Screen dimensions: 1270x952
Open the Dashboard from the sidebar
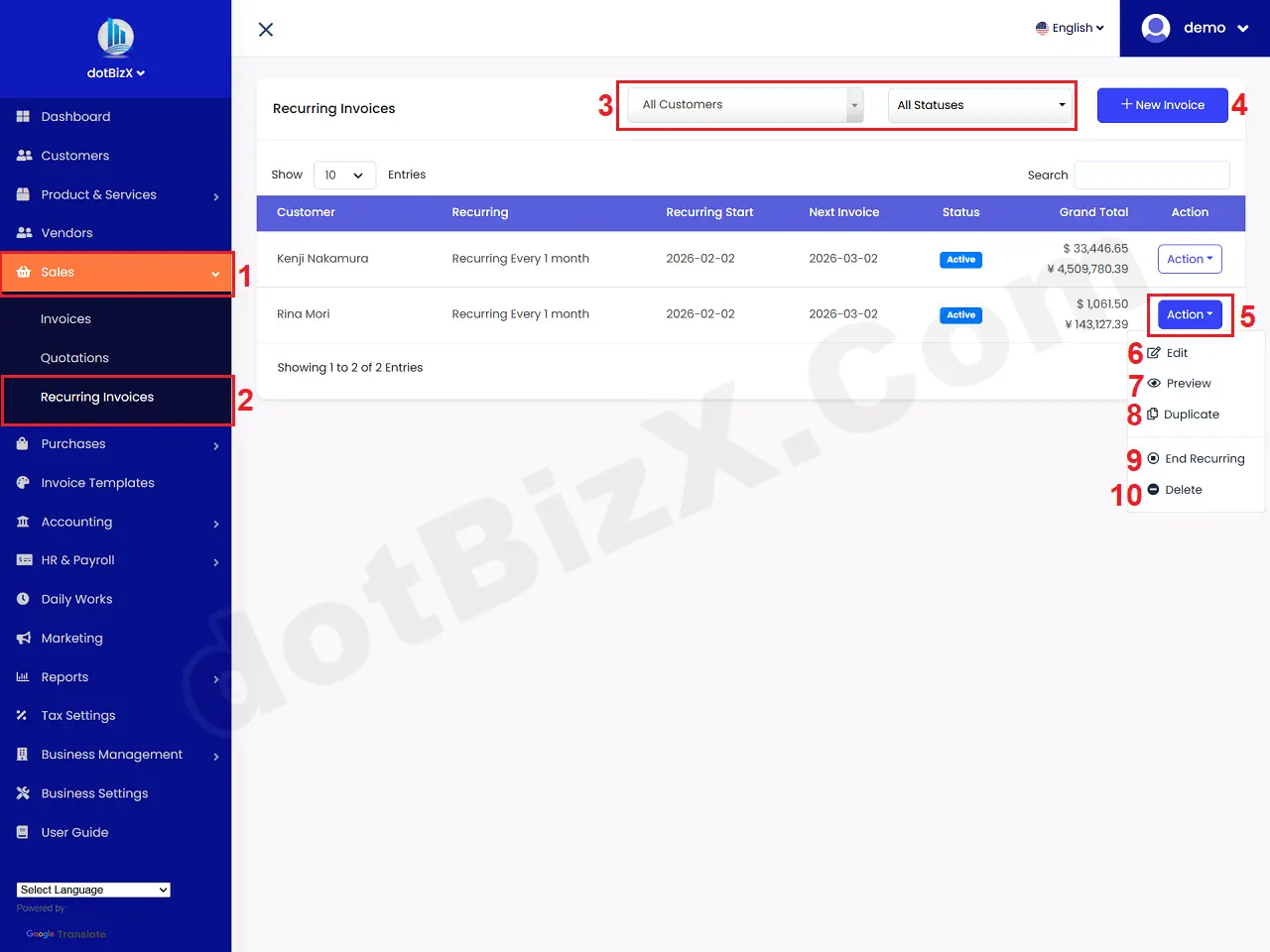coord(74,116)
